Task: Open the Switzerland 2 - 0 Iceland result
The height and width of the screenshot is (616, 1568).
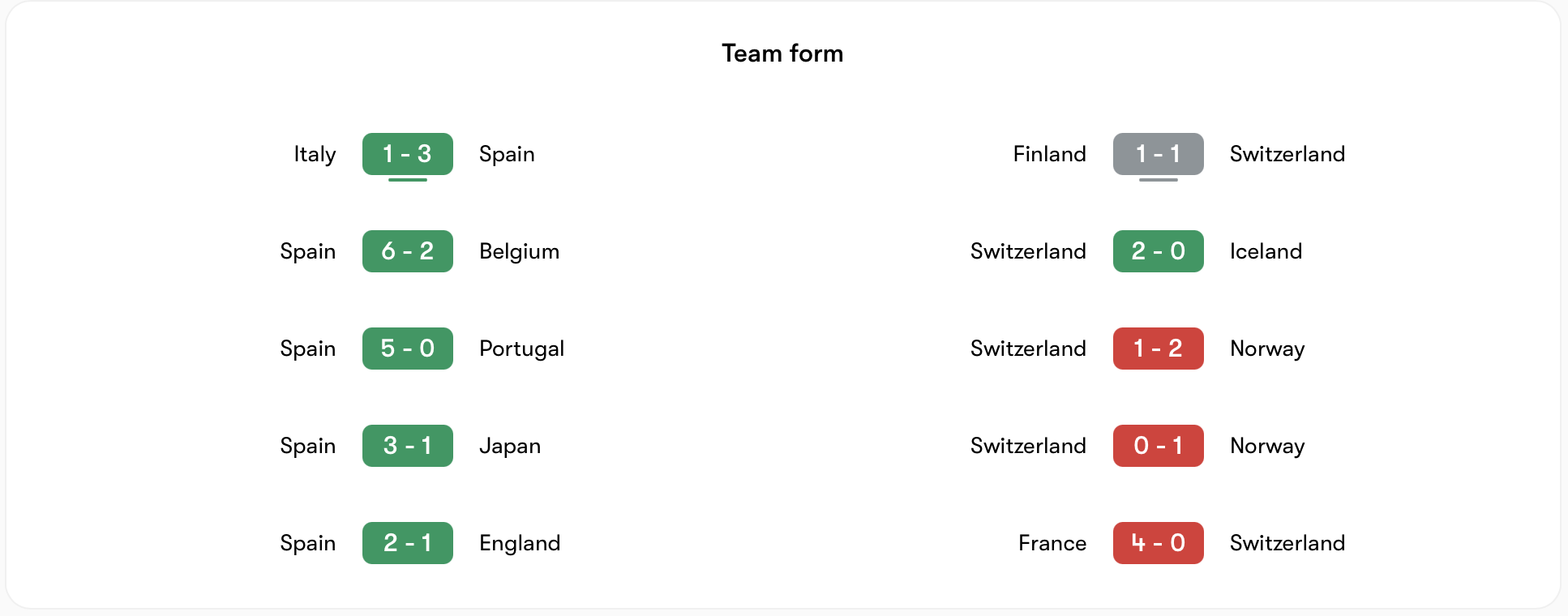Action: 1159,251
